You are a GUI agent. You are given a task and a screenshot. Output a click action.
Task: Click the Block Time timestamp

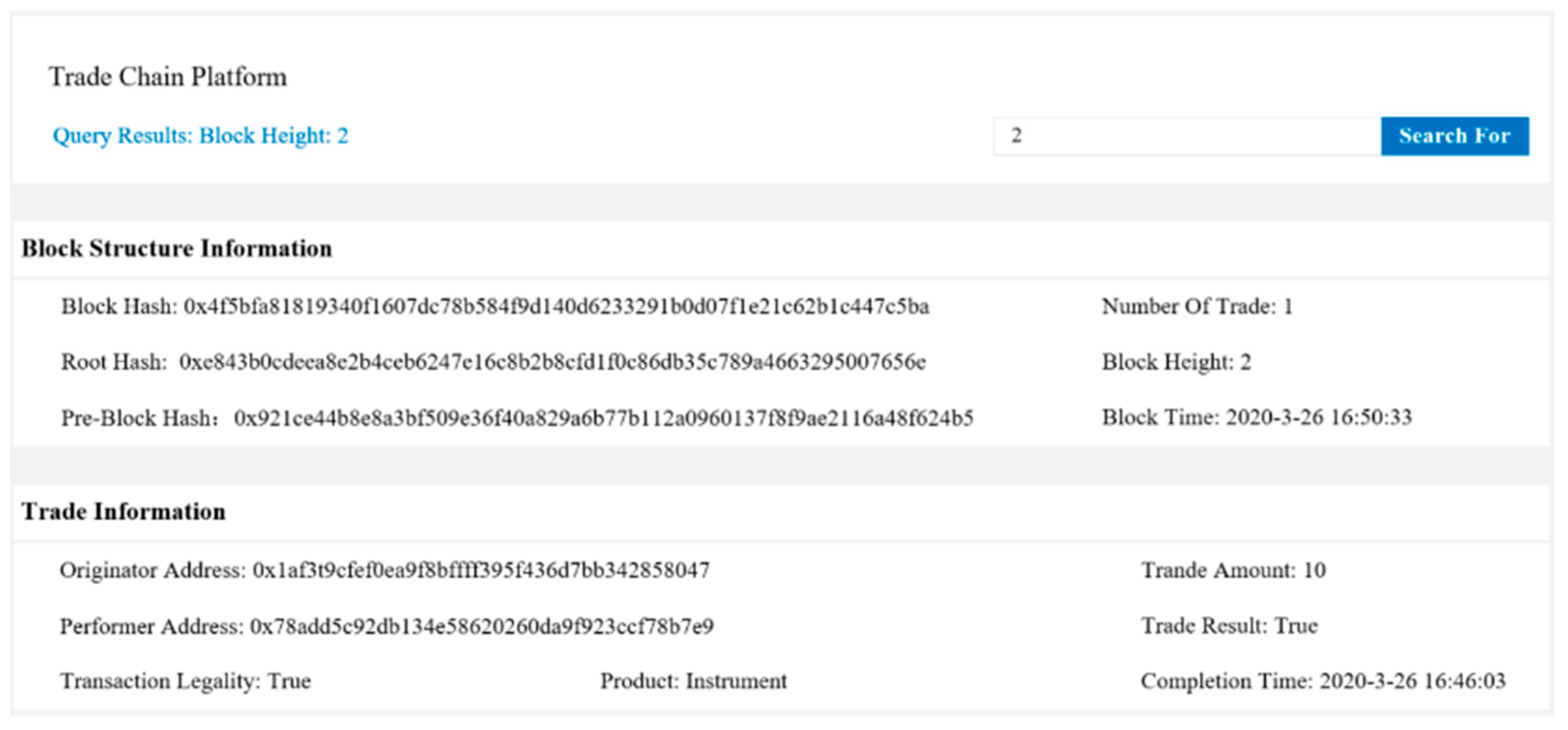[1256, 418]
